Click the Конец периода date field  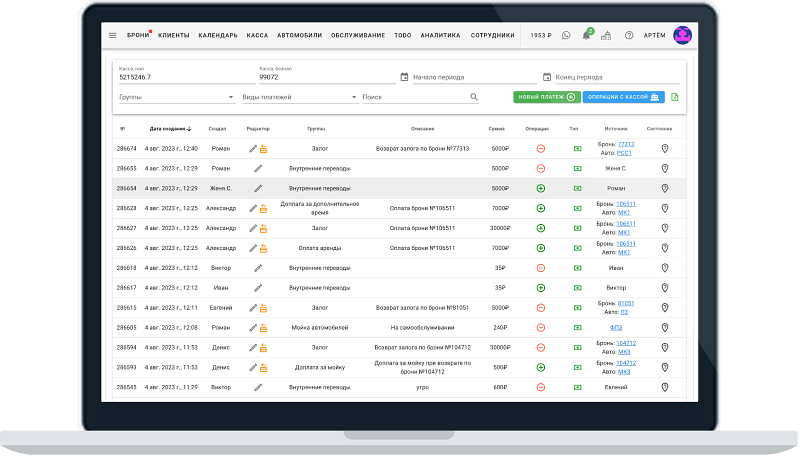(x=617, y=77)
